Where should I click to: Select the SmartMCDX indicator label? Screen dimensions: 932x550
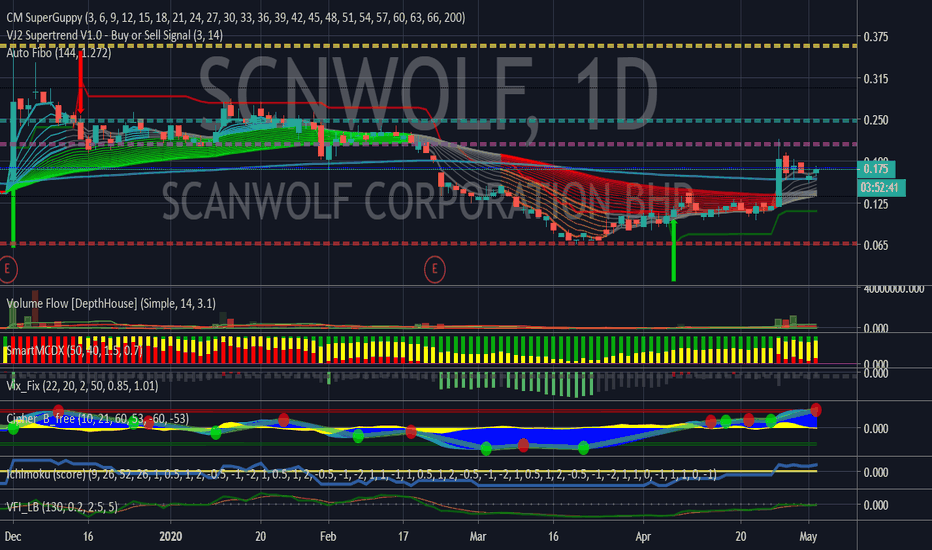(x=74, y=351)
